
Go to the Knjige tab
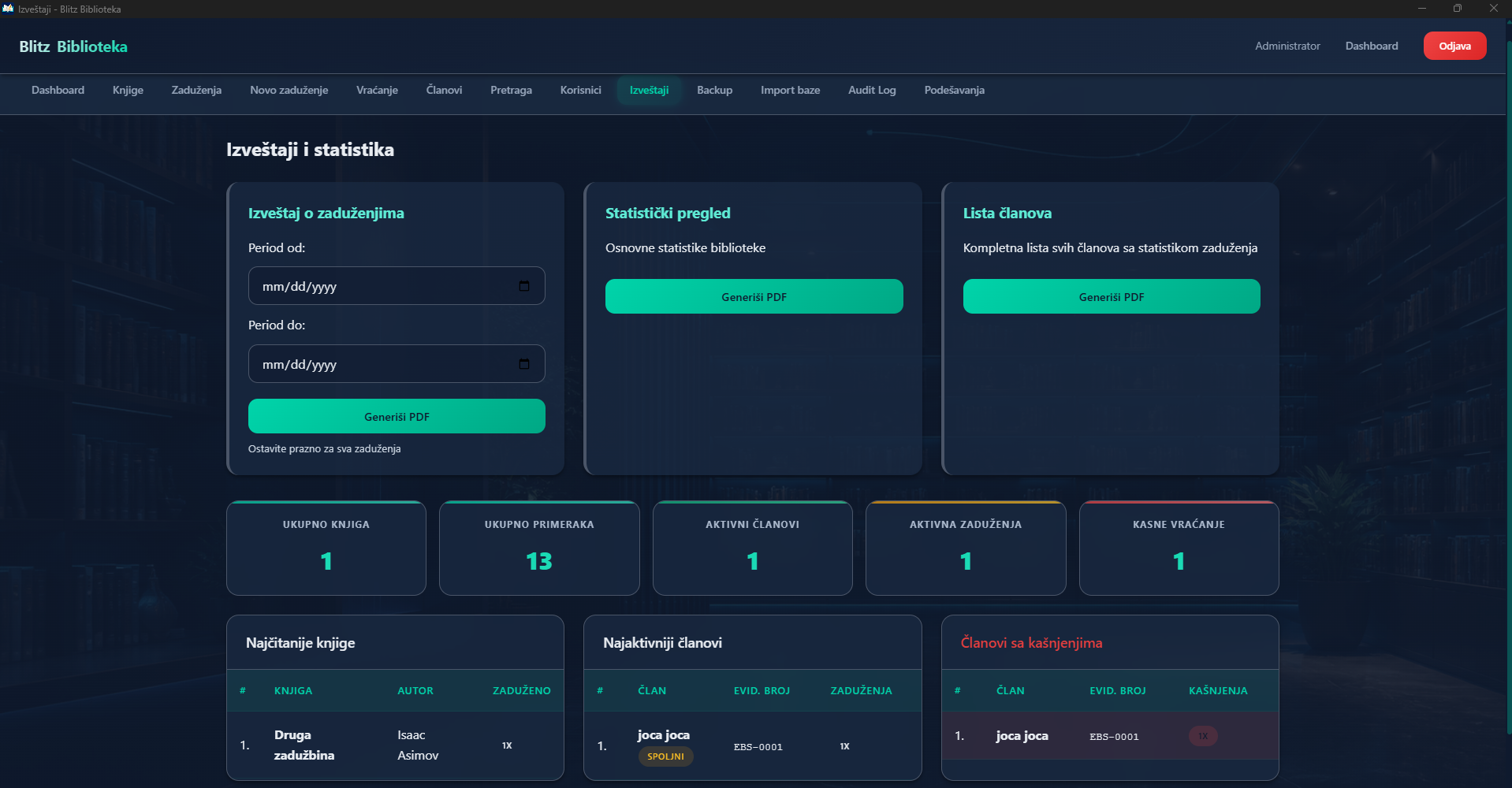click(x=128, y=90)
